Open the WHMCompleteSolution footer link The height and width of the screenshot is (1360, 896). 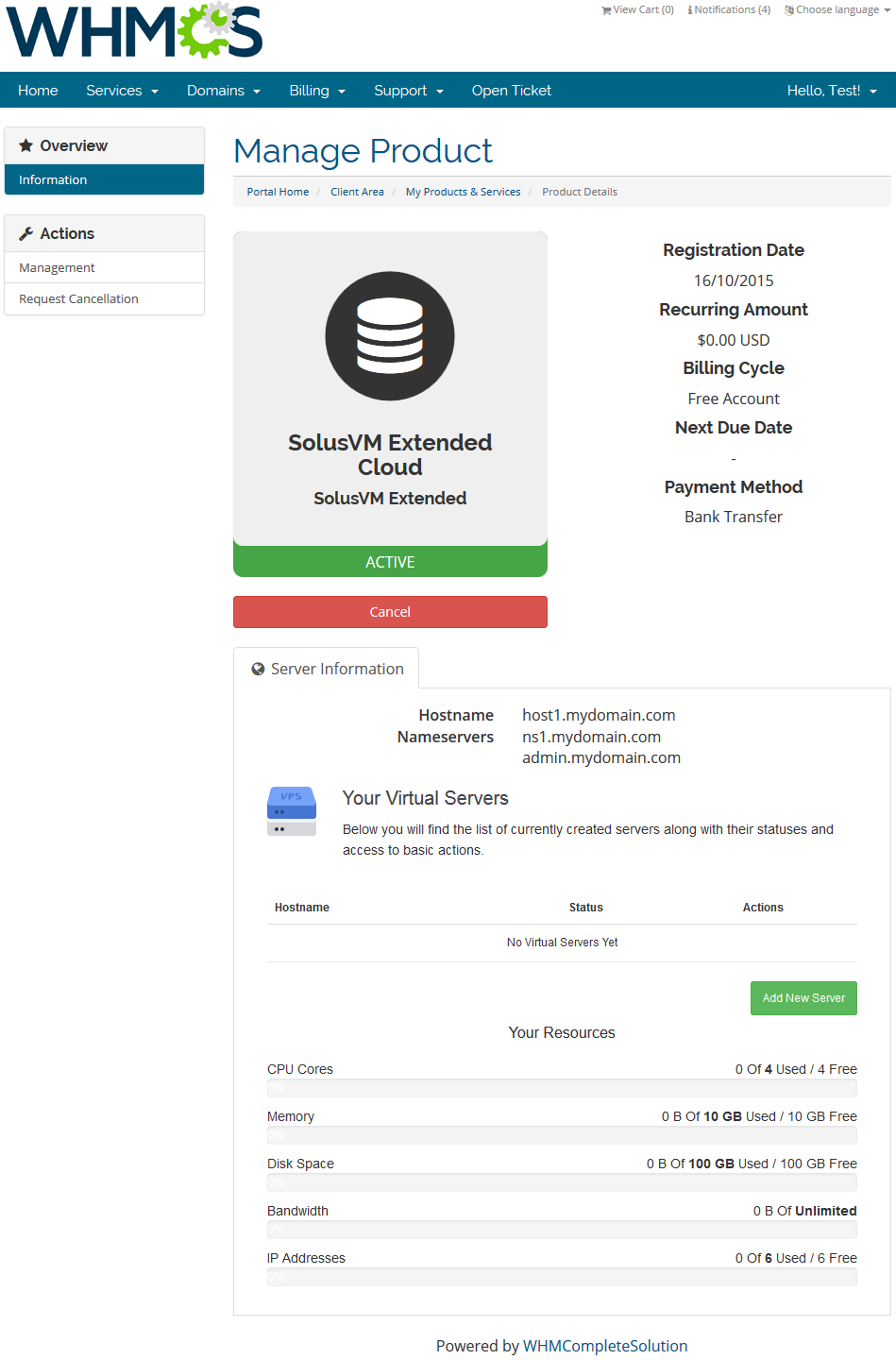point(605,1346)
